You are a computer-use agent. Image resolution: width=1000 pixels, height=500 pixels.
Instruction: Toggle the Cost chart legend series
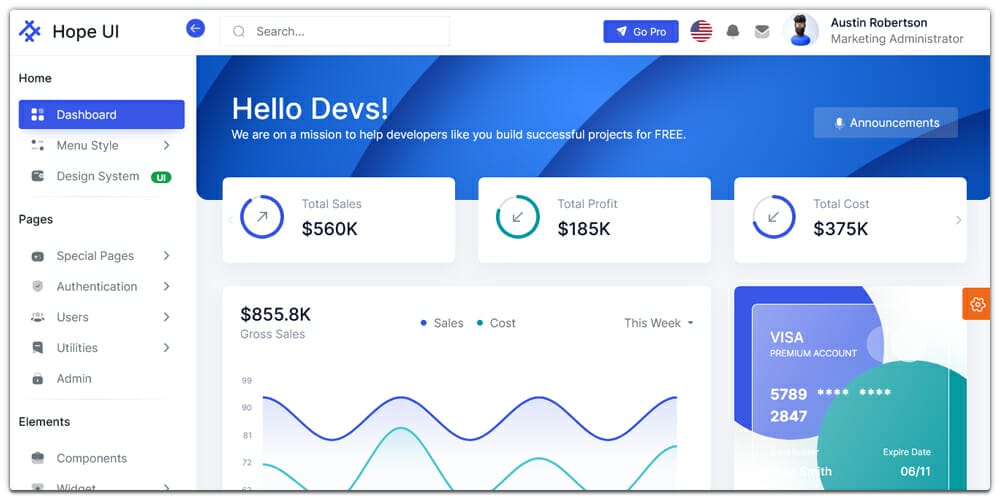click(496, 323)
